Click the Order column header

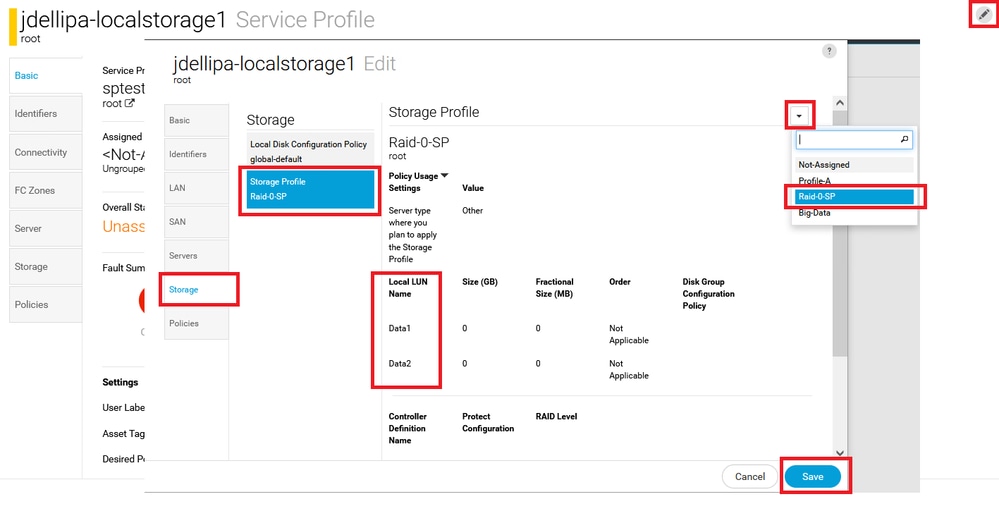(619, 282)
